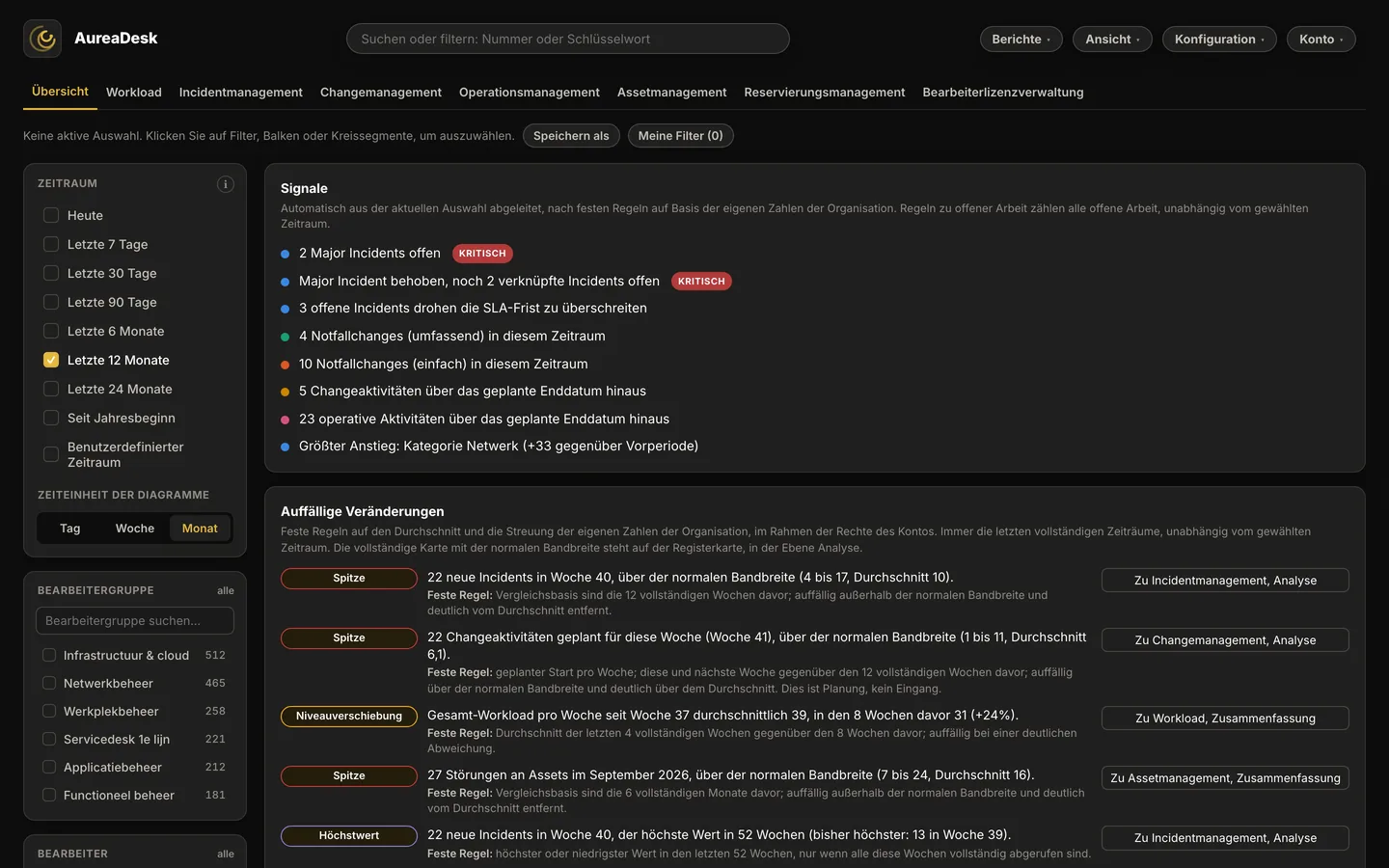
Task: Open Zu Incidentmanagement, Analyse in the Höchstwert row
Action: click(x=1225, y=838)
